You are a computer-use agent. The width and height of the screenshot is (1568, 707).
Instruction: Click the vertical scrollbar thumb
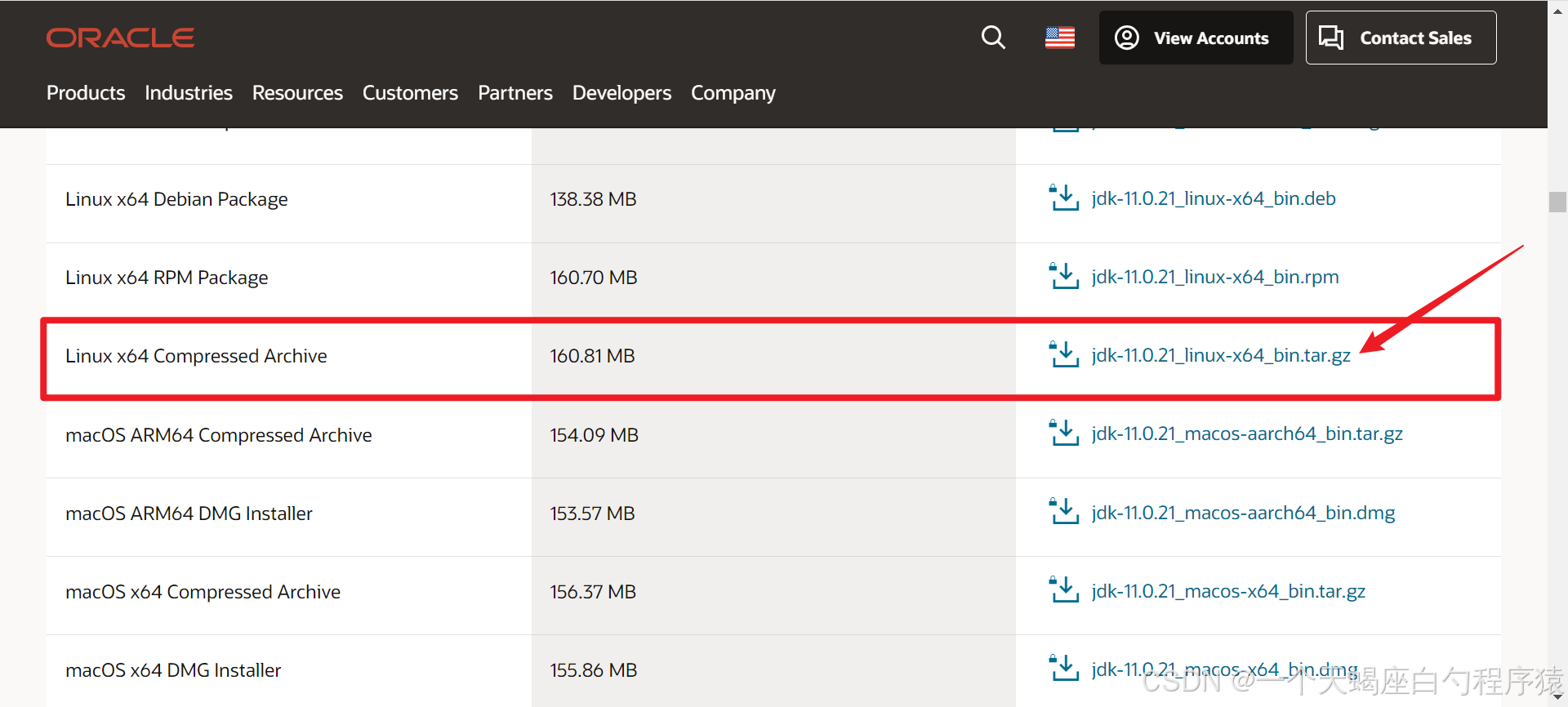[x=1557, y=202]
